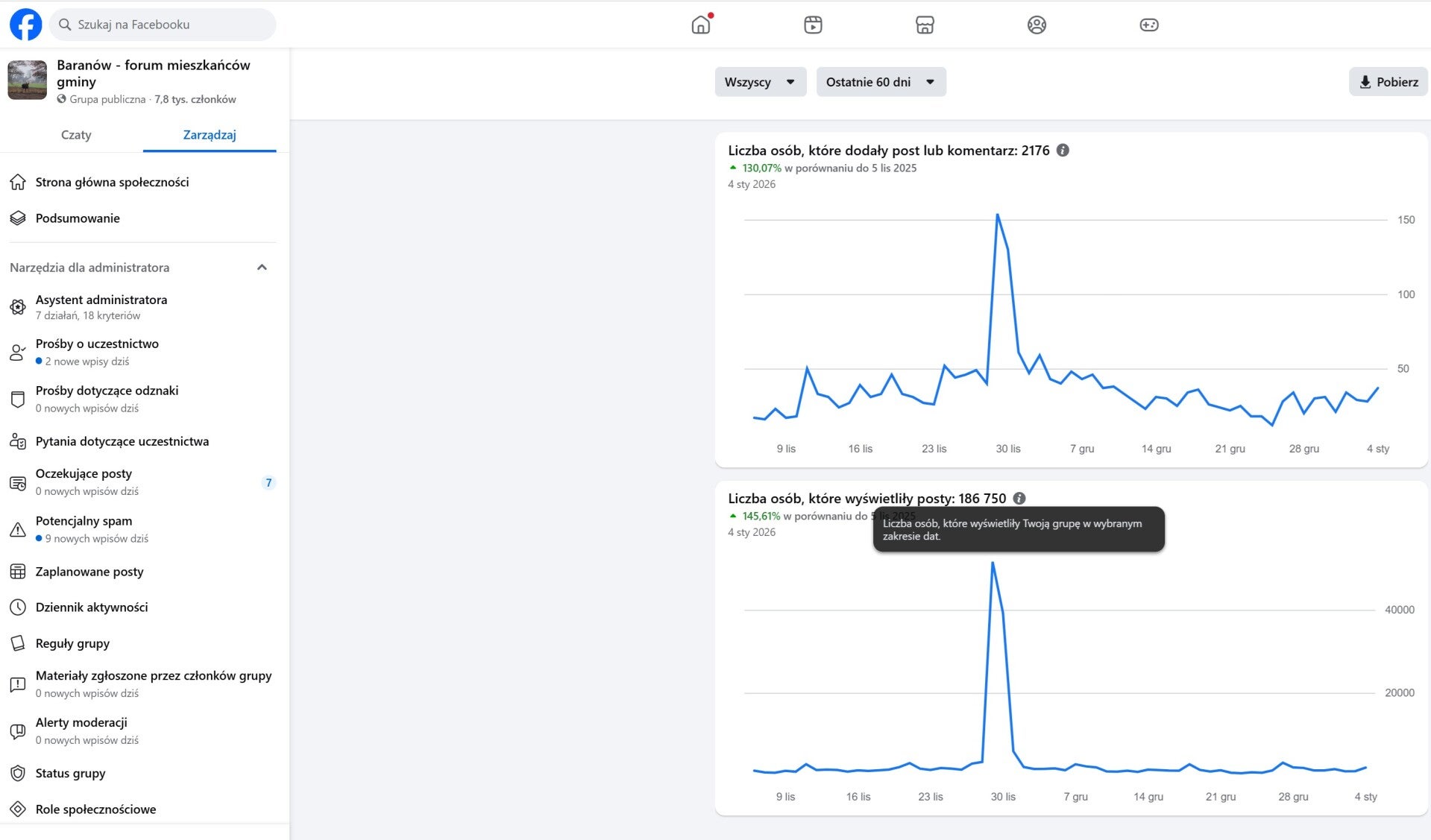Click the Baranów group cover thumbnail

pyautogui.click(x=28, y=80)
